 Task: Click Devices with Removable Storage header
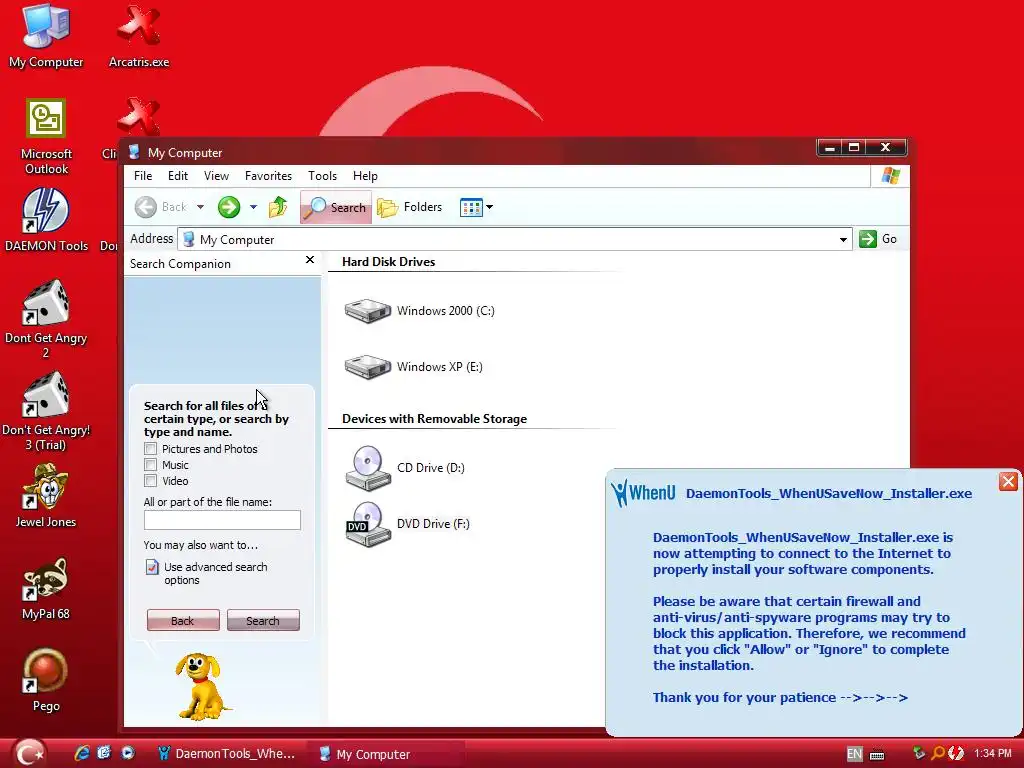(434, 419)
